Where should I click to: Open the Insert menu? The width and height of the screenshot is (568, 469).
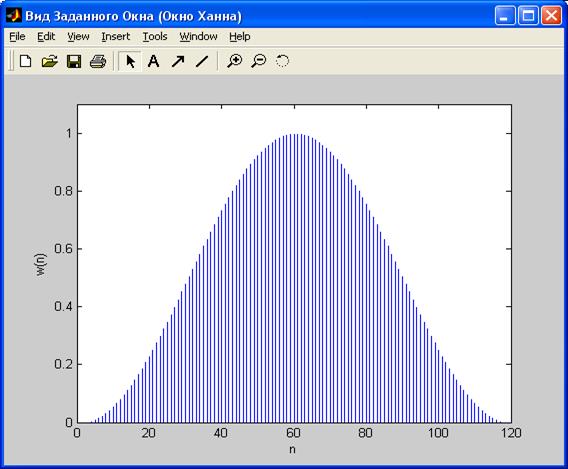116,37
